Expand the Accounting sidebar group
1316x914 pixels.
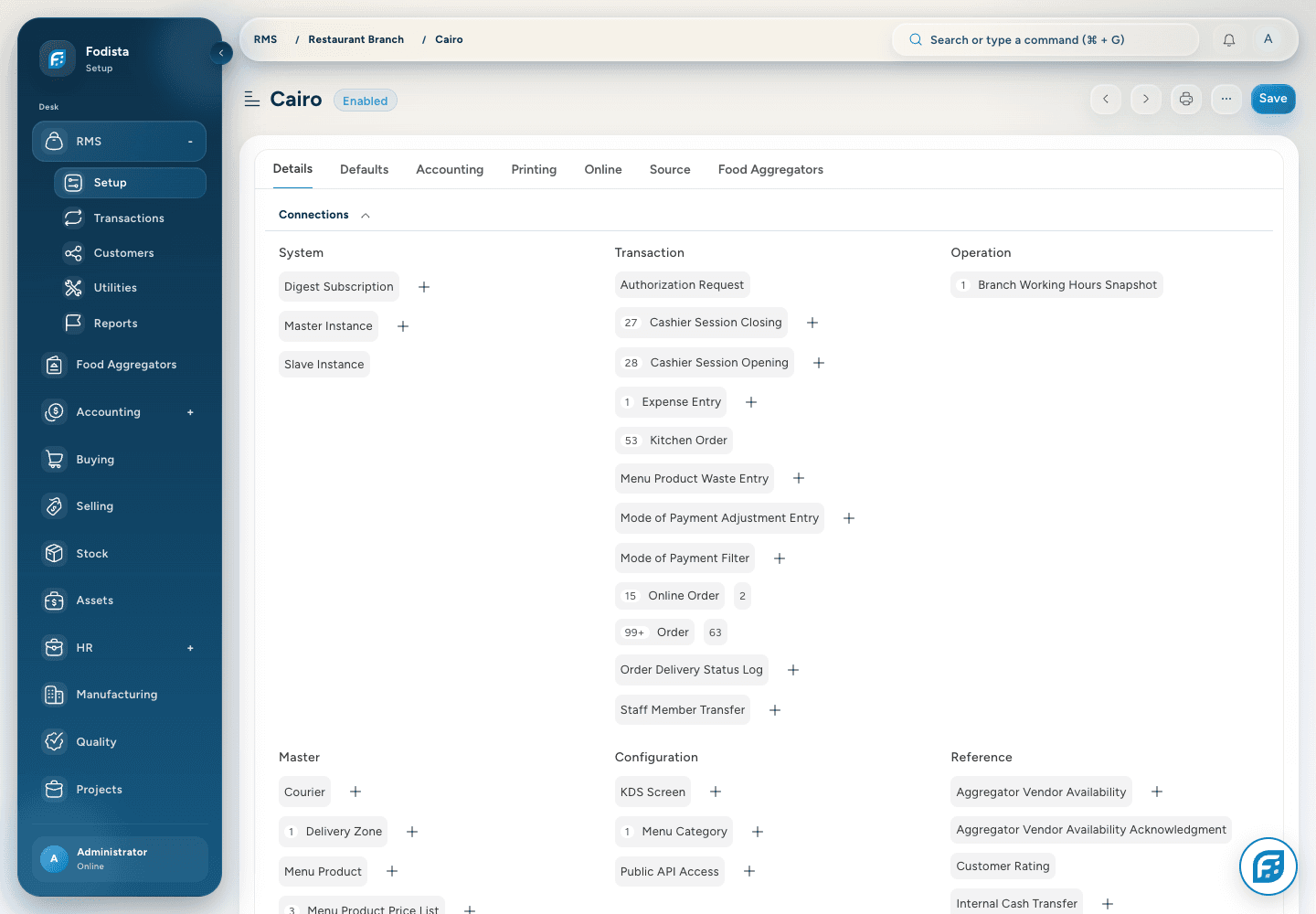pos(190,412)
